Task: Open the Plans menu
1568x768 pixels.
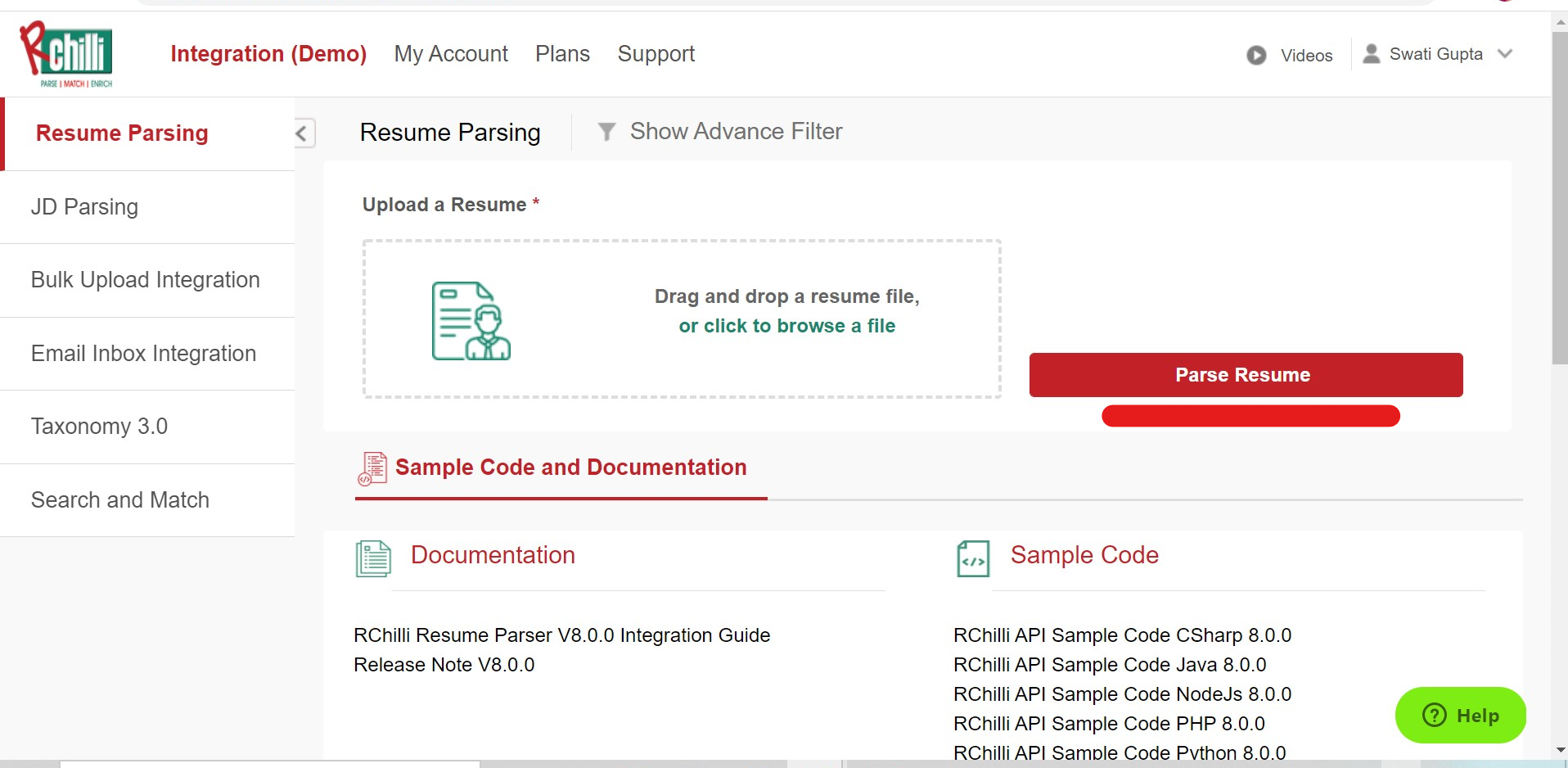Action: click(562, 54)
